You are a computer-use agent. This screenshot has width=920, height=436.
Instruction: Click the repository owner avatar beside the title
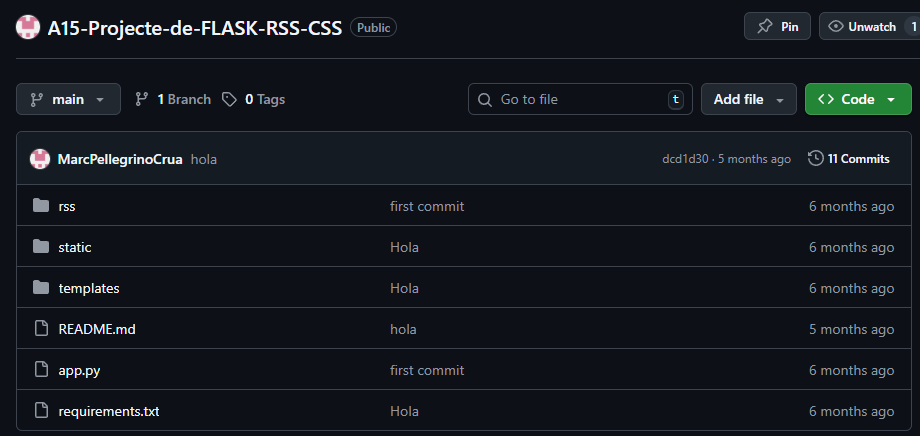point(28,27)
